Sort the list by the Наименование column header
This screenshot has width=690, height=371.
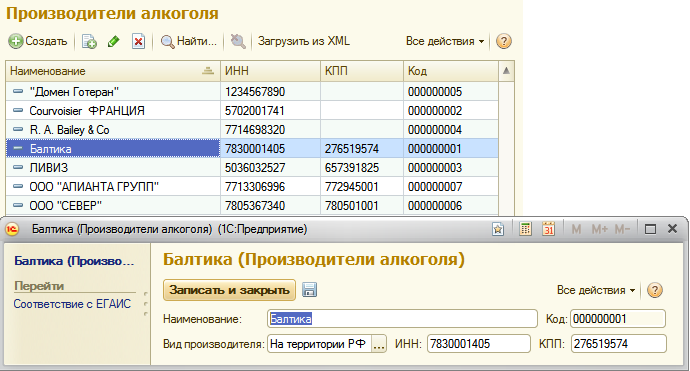[x=113, y=71]
